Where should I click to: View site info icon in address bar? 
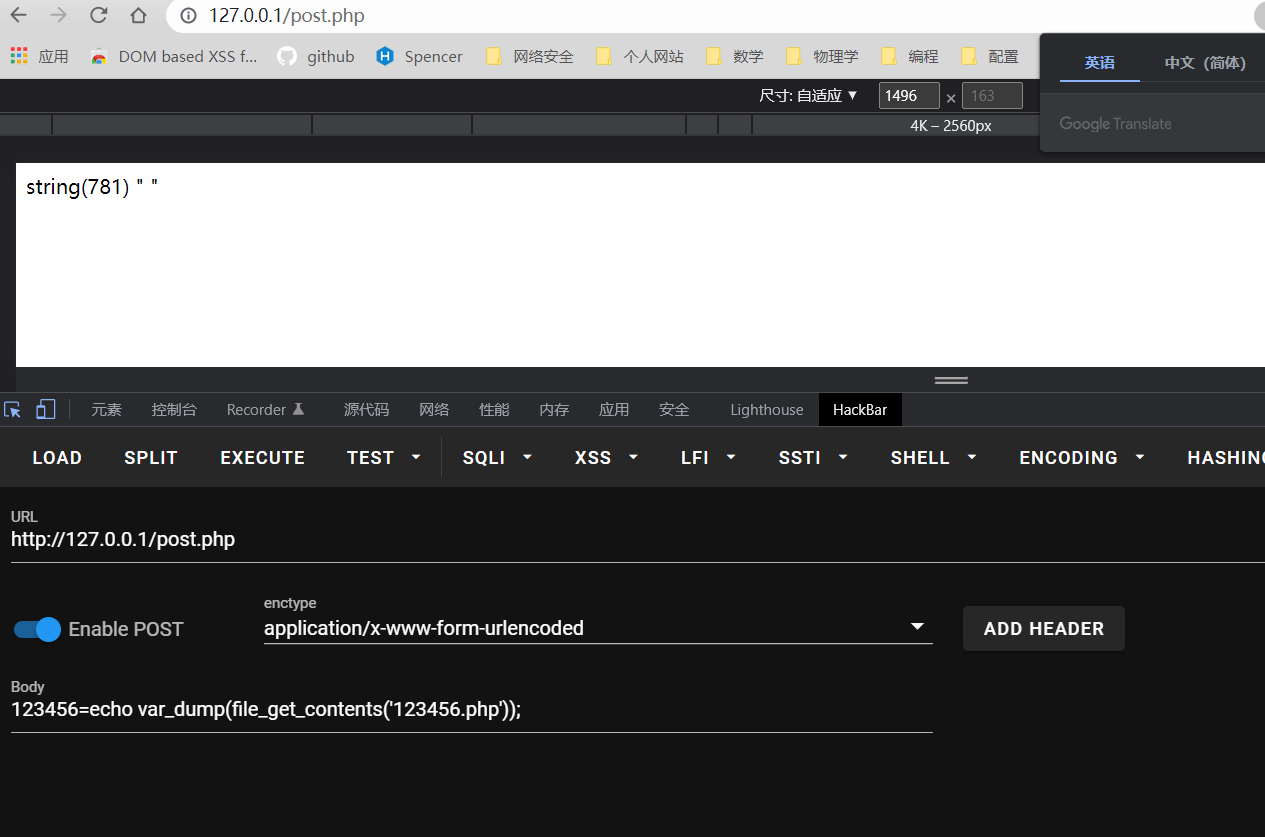tap(188, 16)
